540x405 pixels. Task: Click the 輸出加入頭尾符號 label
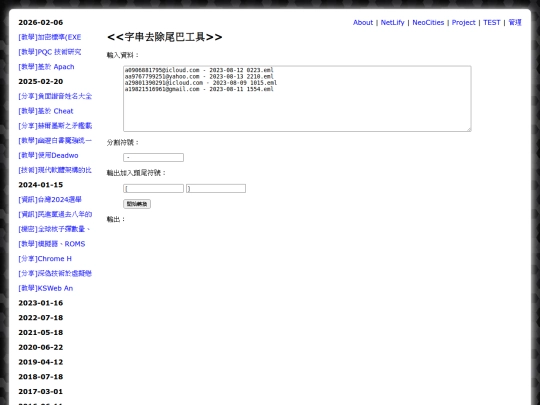pyautogui.click(x=136, y=173)
